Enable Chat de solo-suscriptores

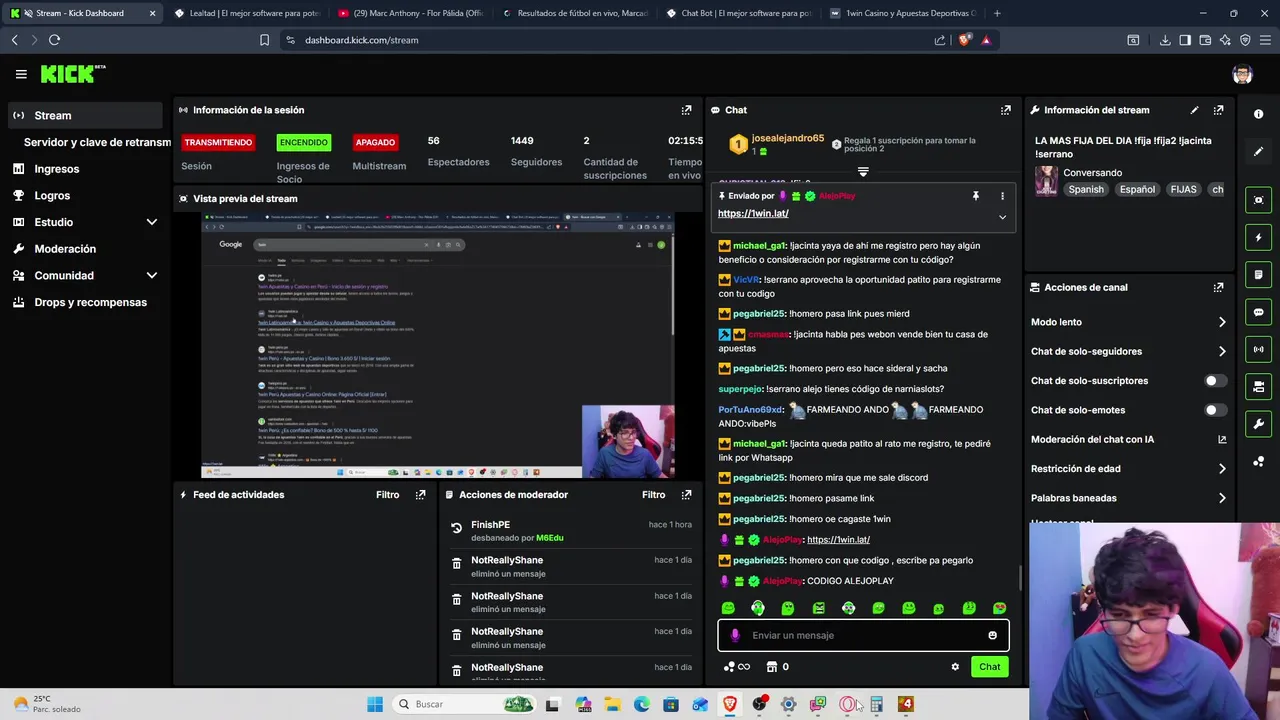coord(1214,381)
